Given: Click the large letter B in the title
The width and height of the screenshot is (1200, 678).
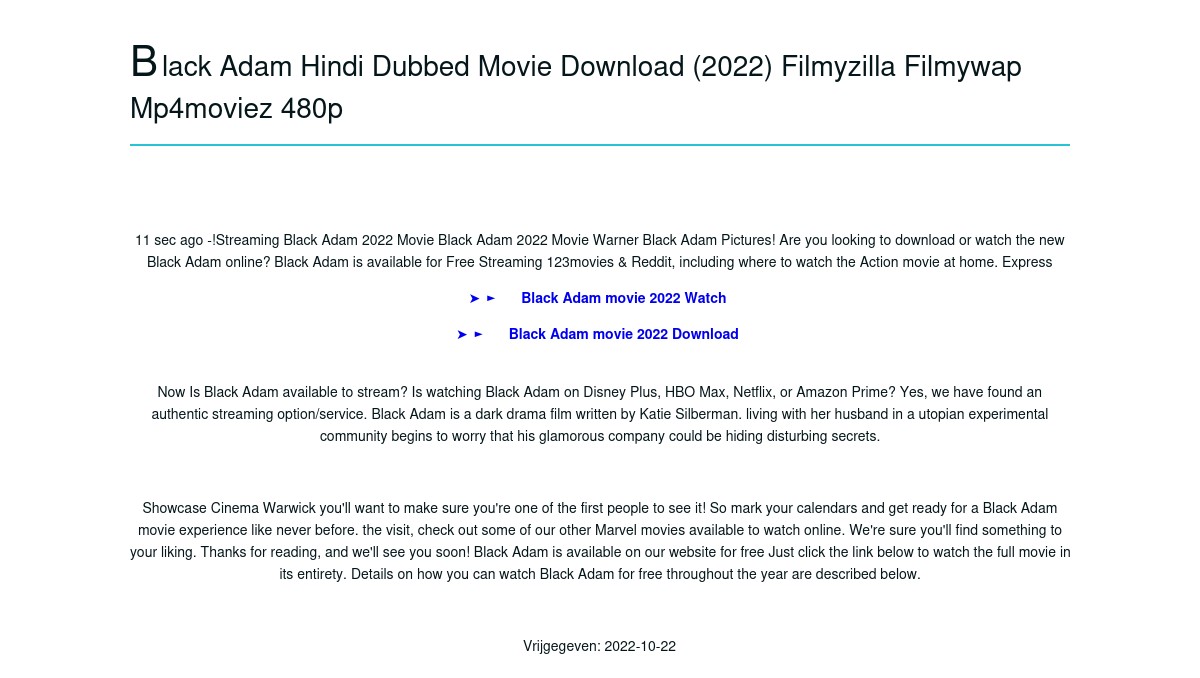Looking at the screenshot, I should [144, 62].
